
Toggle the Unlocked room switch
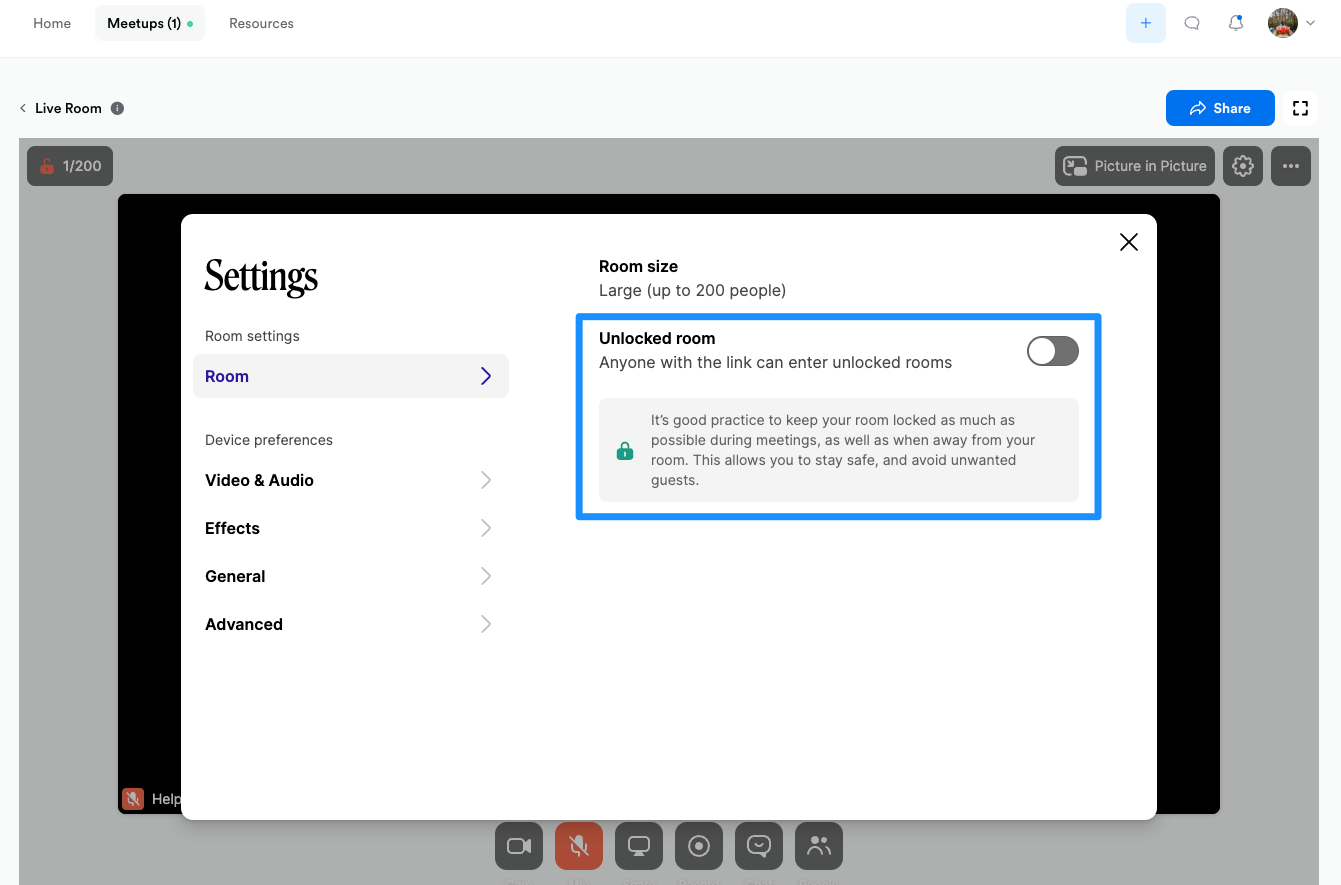1052,351
